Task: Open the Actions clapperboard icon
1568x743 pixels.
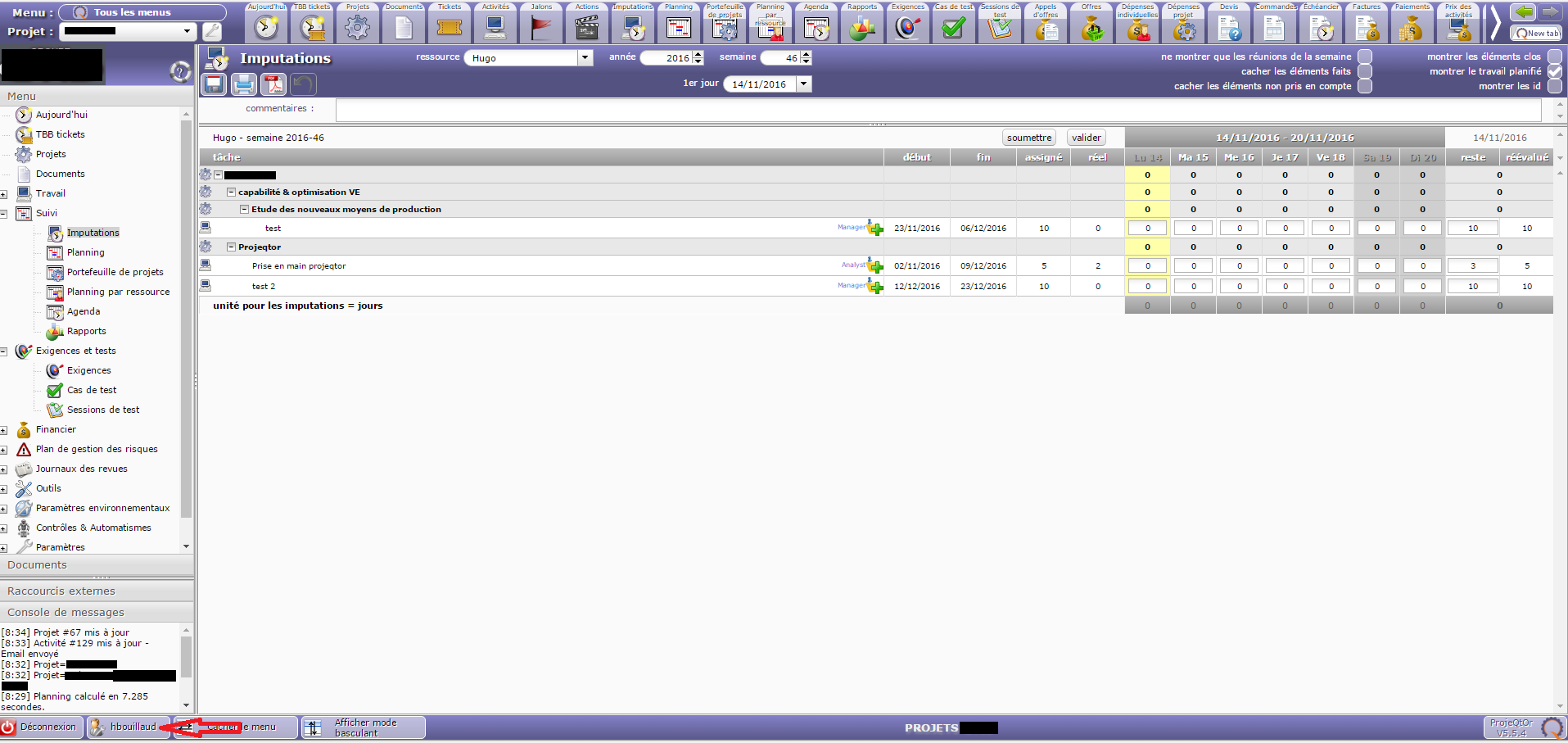Action: pos(587,27)
